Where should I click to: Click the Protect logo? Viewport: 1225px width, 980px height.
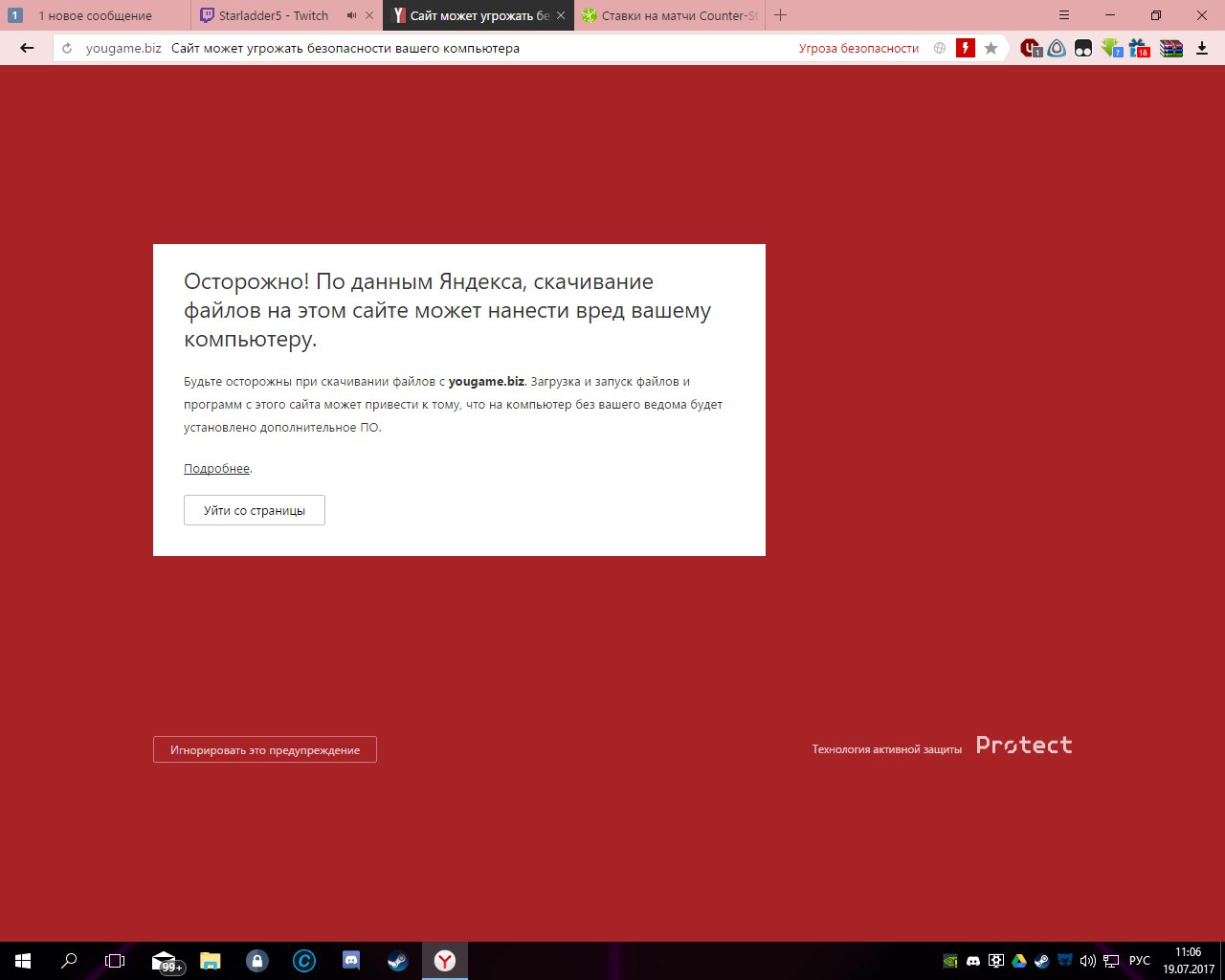pyautogui.click(x=1024, y=746)
